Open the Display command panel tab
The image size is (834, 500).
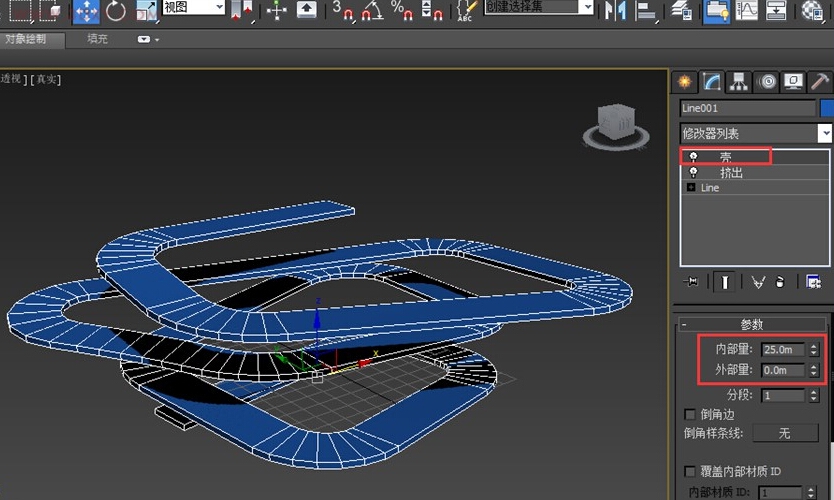[793, 82]
